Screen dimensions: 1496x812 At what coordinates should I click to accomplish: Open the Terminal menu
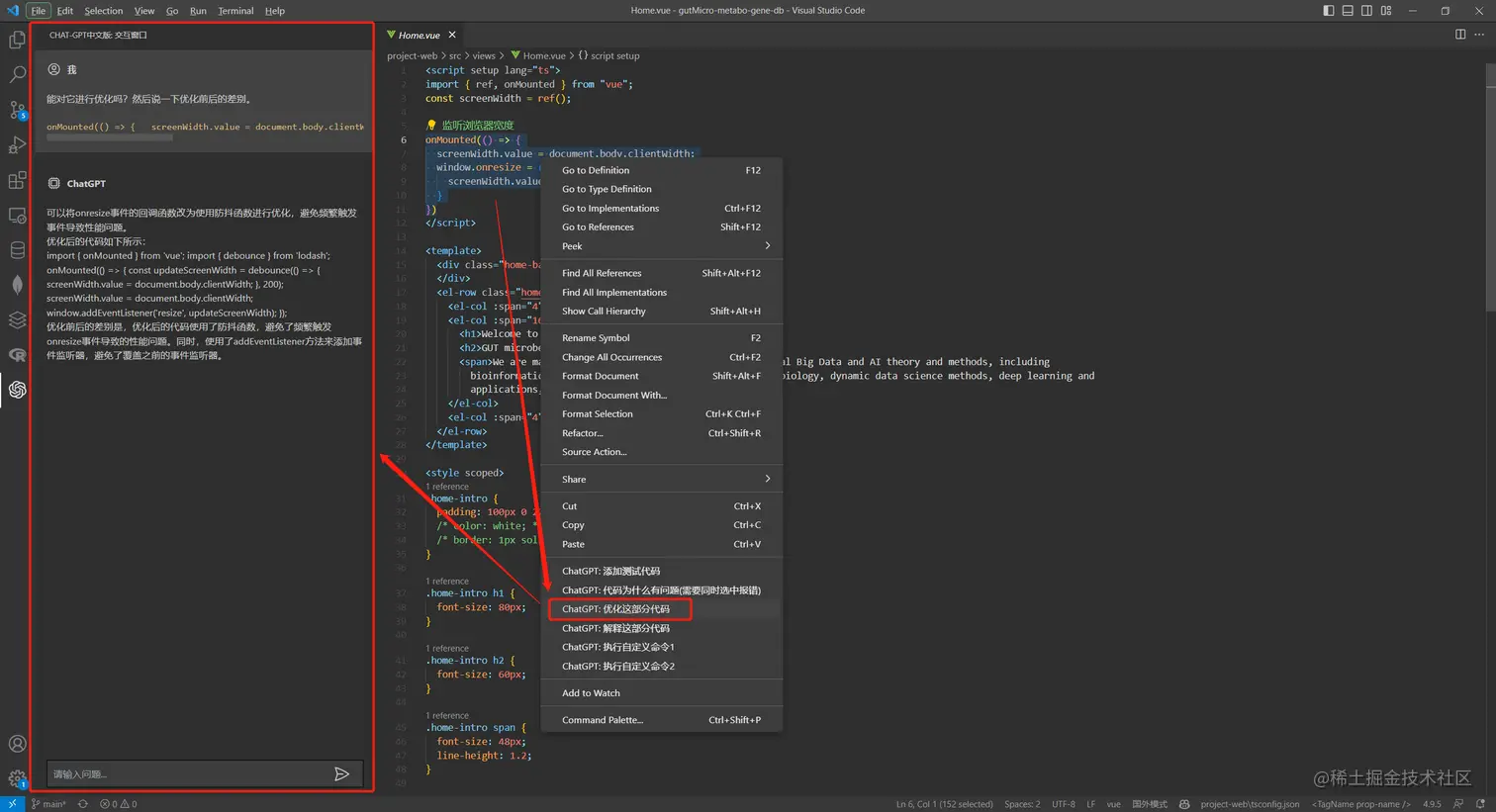(x=235, y=11)
